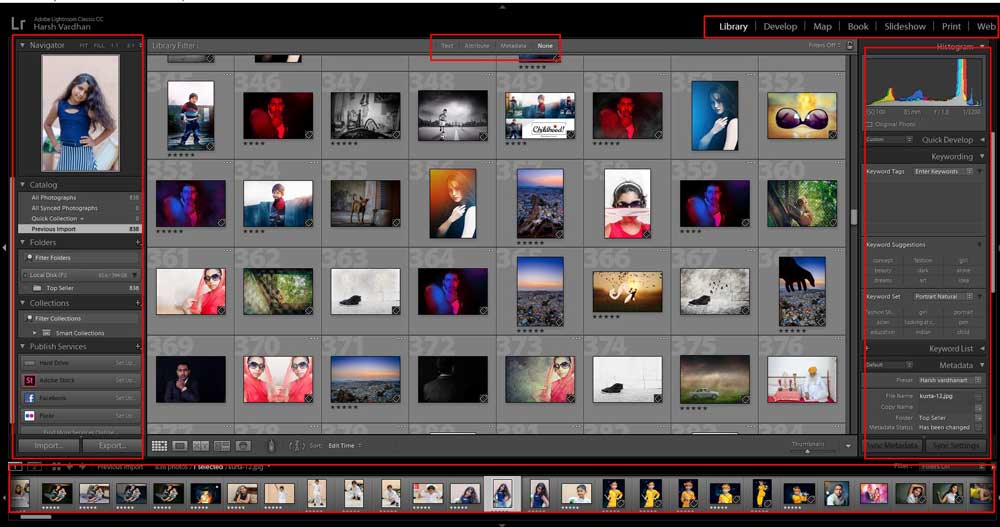Add a publish service with plus icon
Image resolution: width=1000 pixels, height=527 pixels.
pos(138,346)
